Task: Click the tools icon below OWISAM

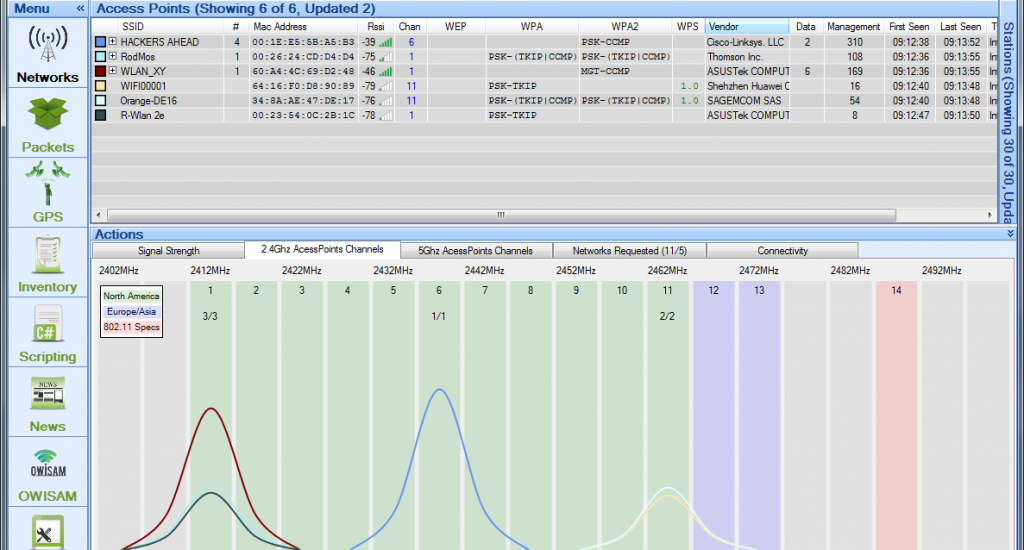Action: (x=47, y=532)
